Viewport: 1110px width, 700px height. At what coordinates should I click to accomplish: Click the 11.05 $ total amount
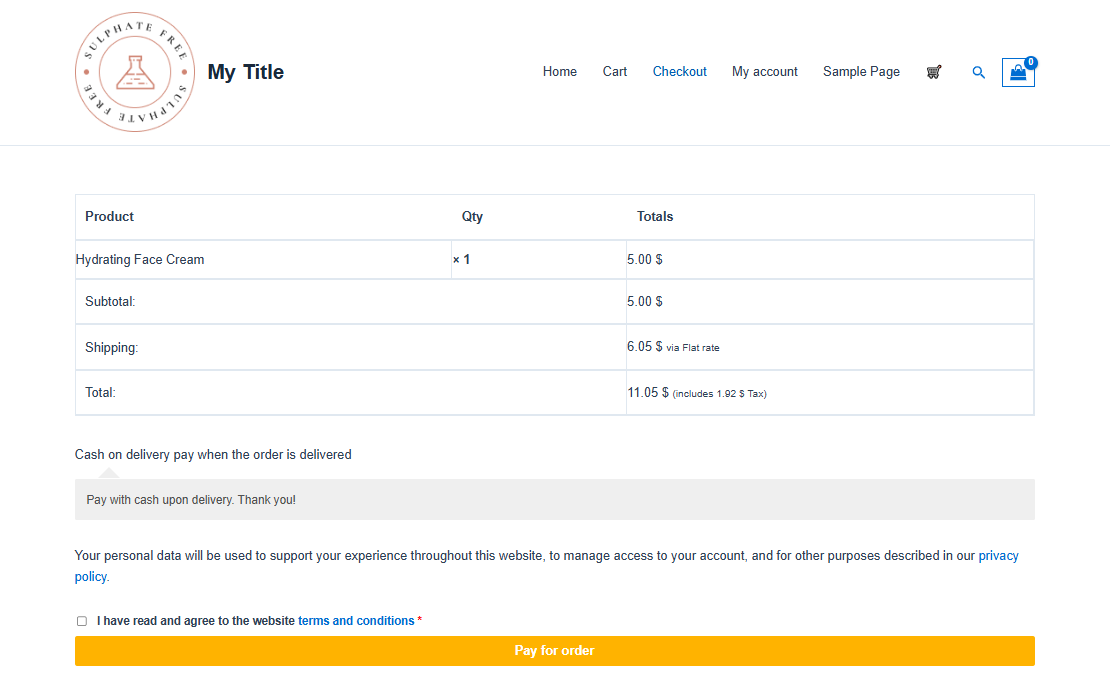[648, 392]
